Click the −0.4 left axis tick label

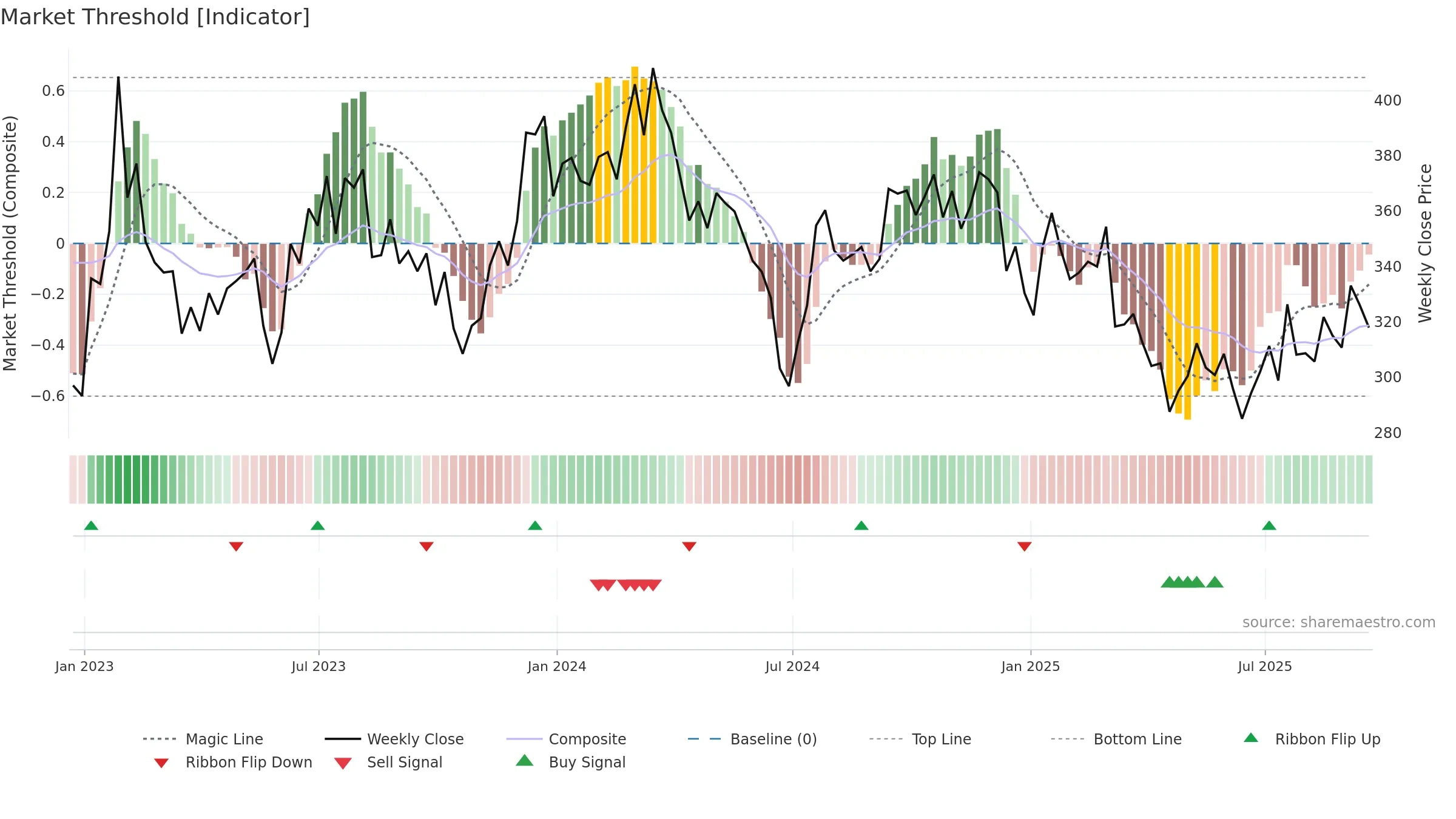point(48,345)
